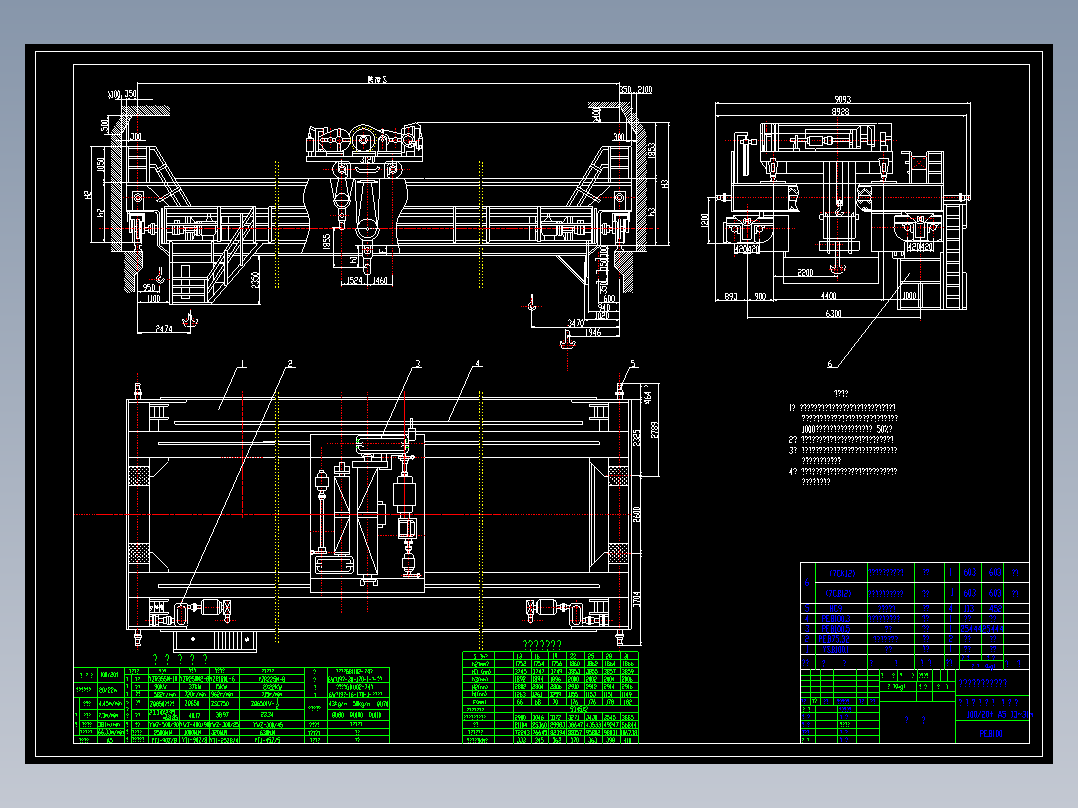Click the hook symbol above 2474 dimension
The height and width of the screenshot is (808, 1078).
coord(190,319)
